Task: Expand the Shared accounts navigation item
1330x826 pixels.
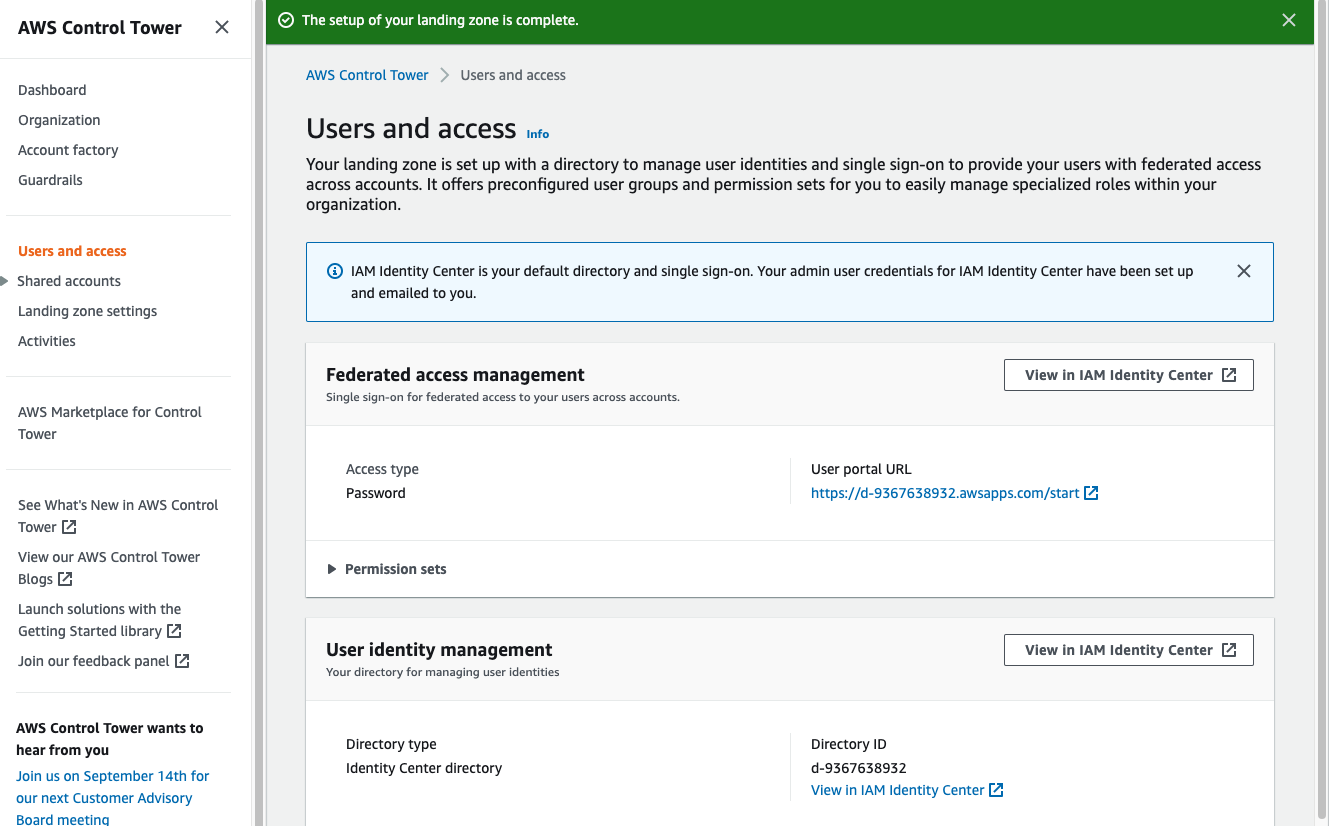Action: pos(6,281)
